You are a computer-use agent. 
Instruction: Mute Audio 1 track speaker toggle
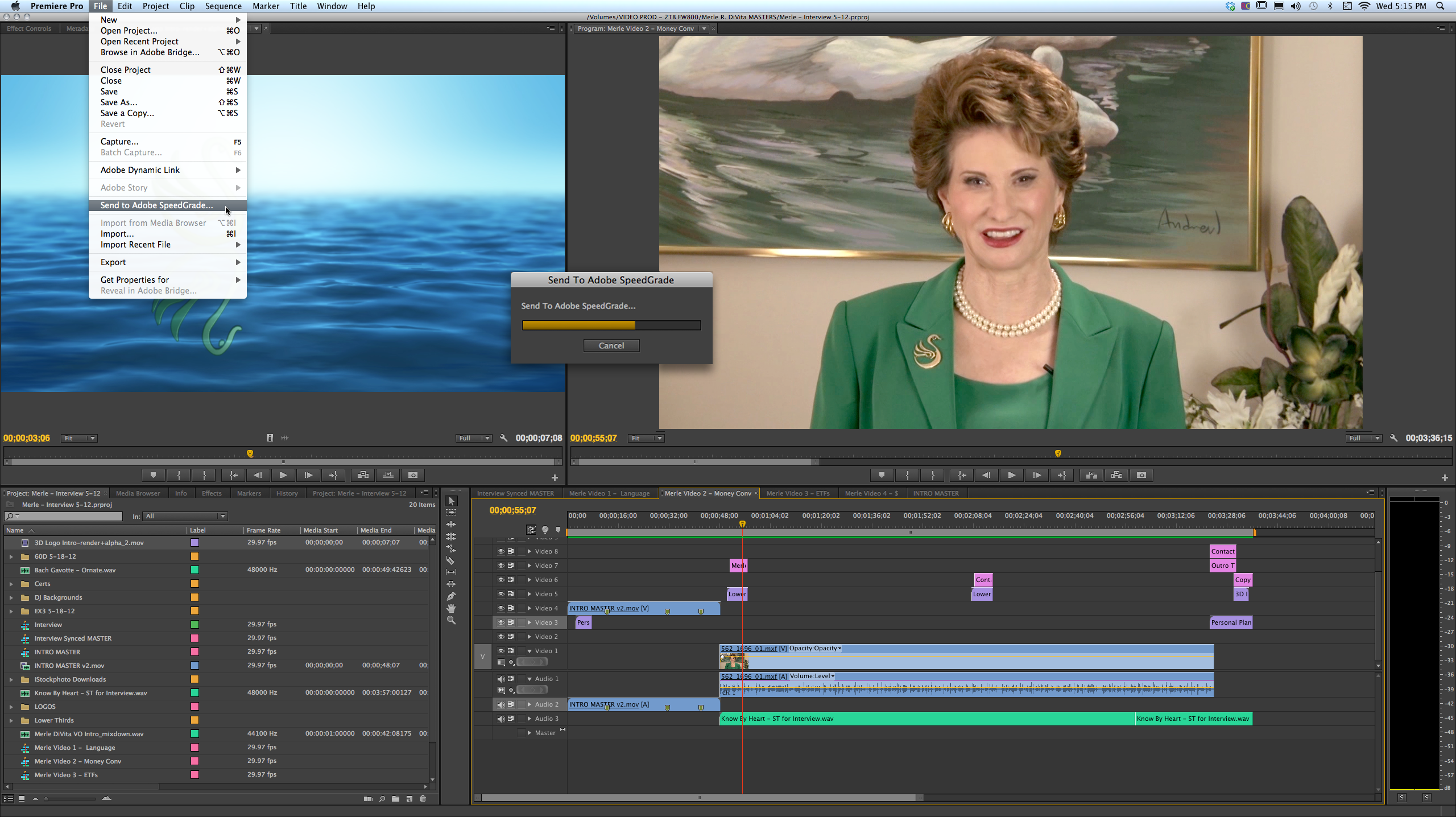[x=501, y=679]
